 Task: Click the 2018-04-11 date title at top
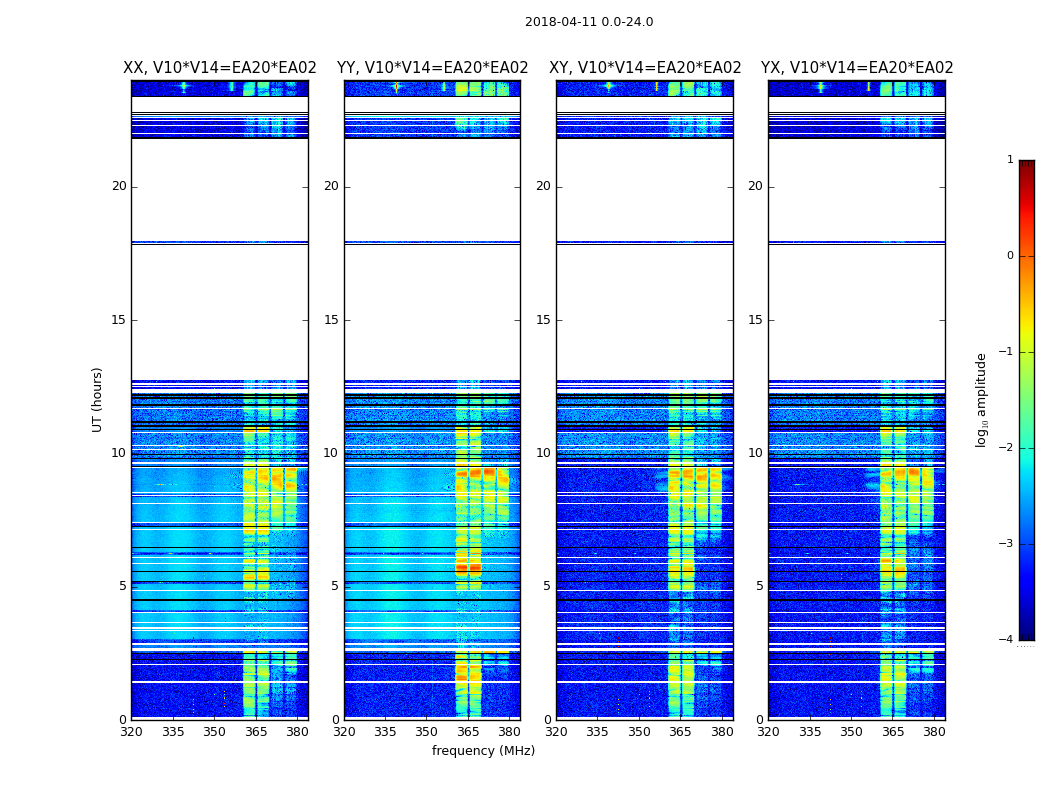[588, 22]
